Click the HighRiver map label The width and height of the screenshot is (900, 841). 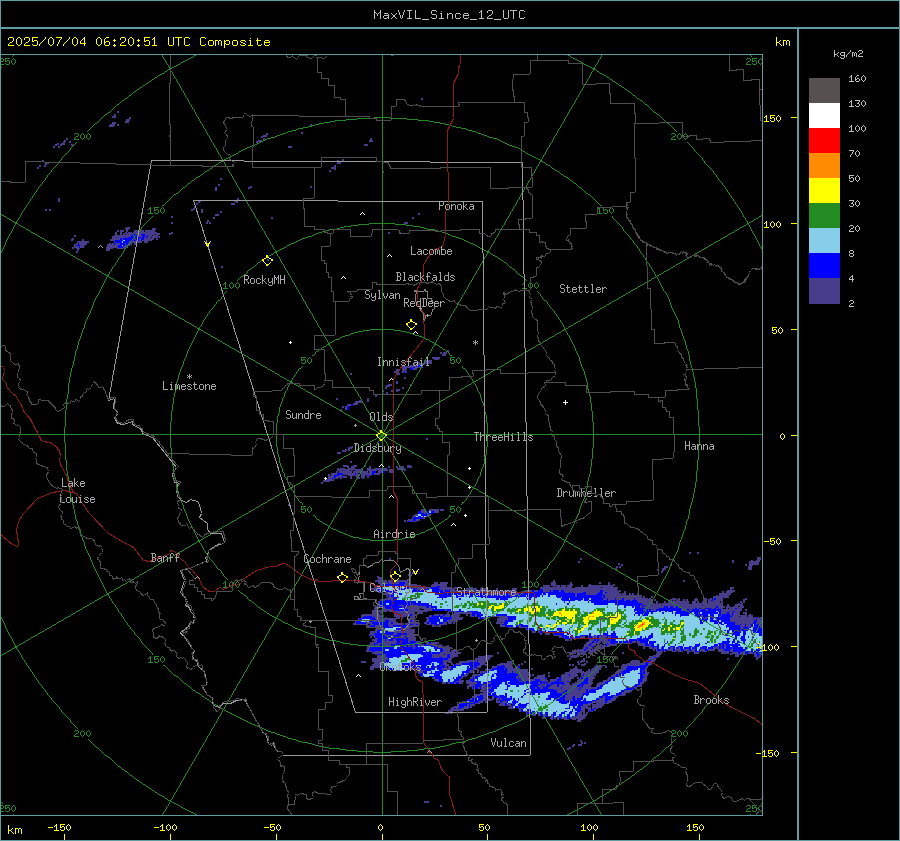point(415,702)
